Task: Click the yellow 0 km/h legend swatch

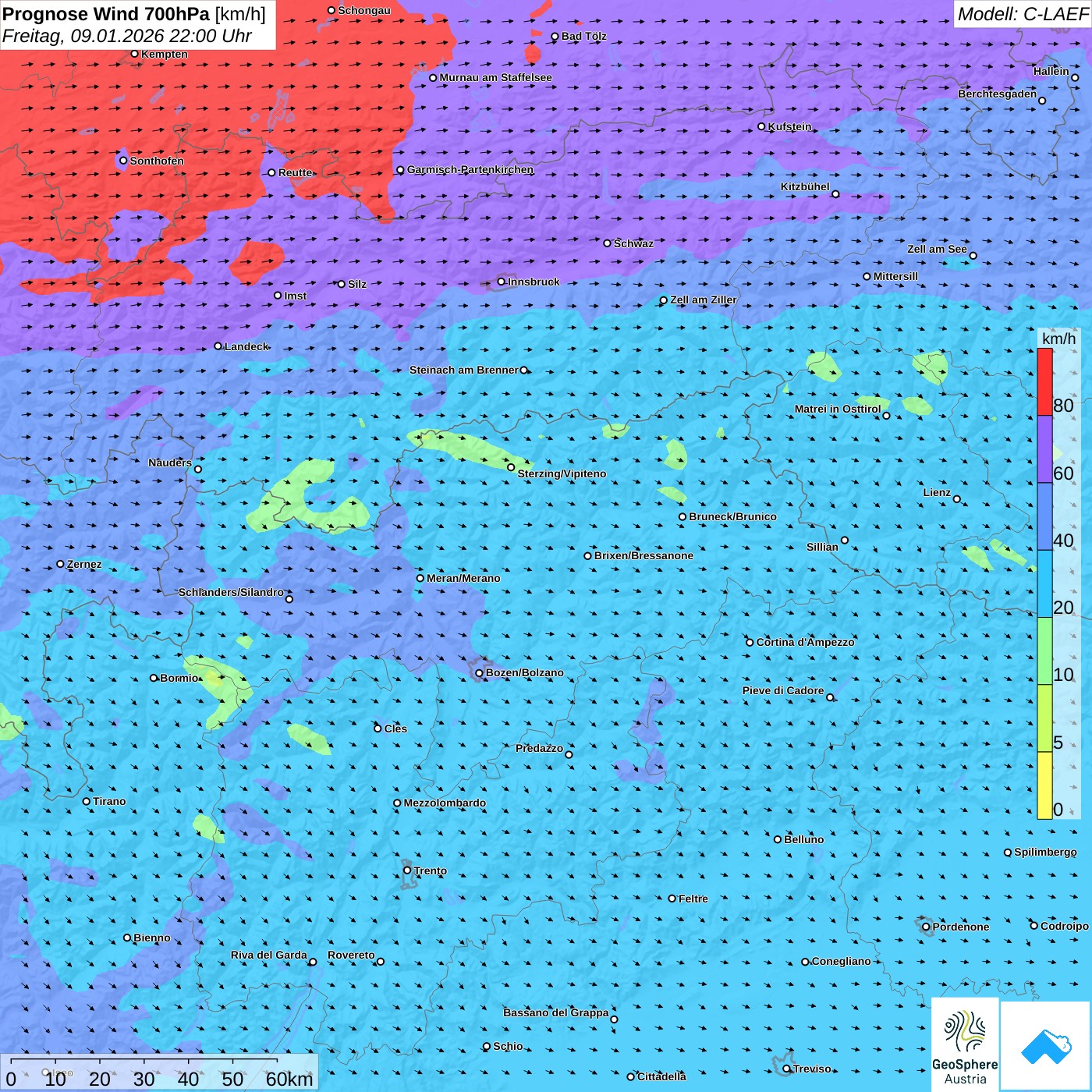Action: point(1044,785)
